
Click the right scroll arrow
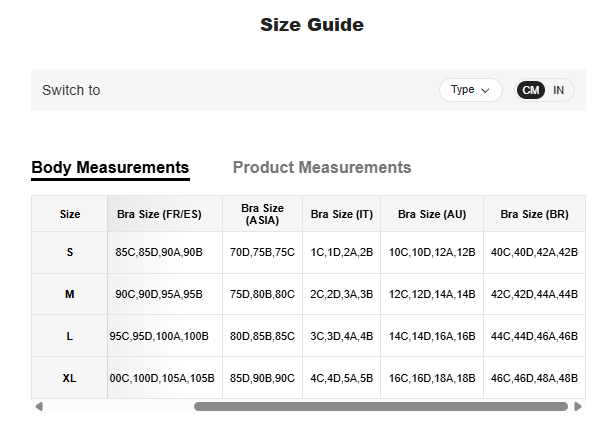point(578,407)
